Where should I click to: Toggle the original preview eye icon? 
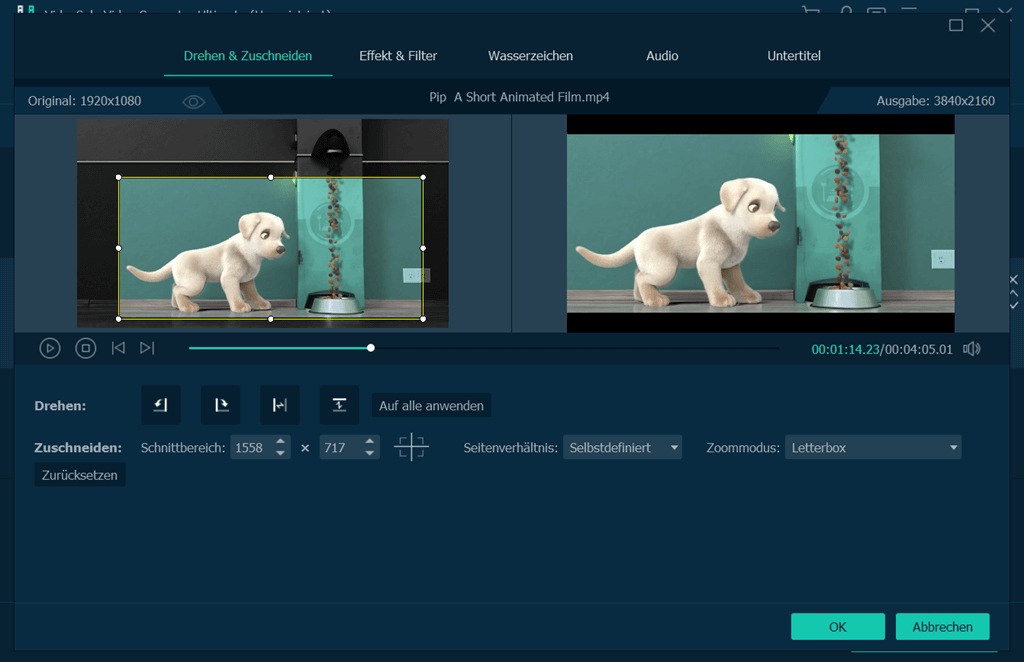pos(193,102)
